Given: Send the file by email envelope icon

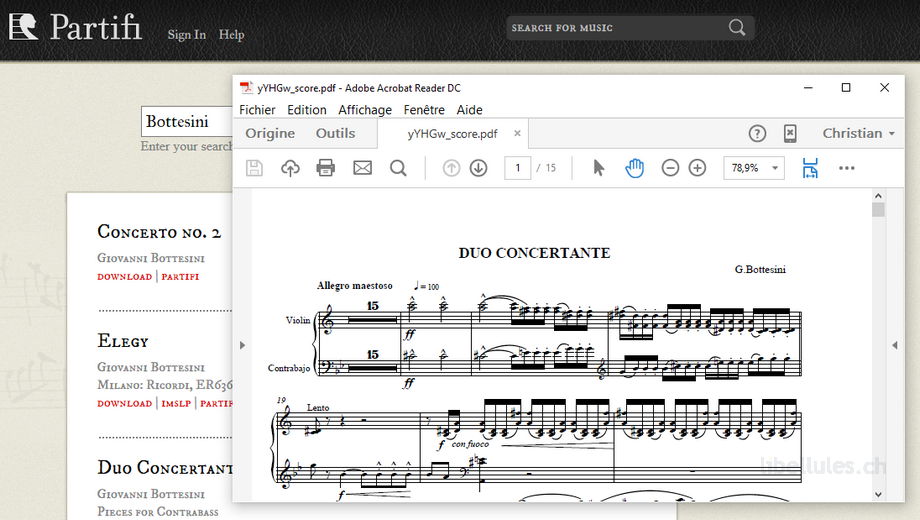Looking at the screenshot, I should (x=362, y=168).
